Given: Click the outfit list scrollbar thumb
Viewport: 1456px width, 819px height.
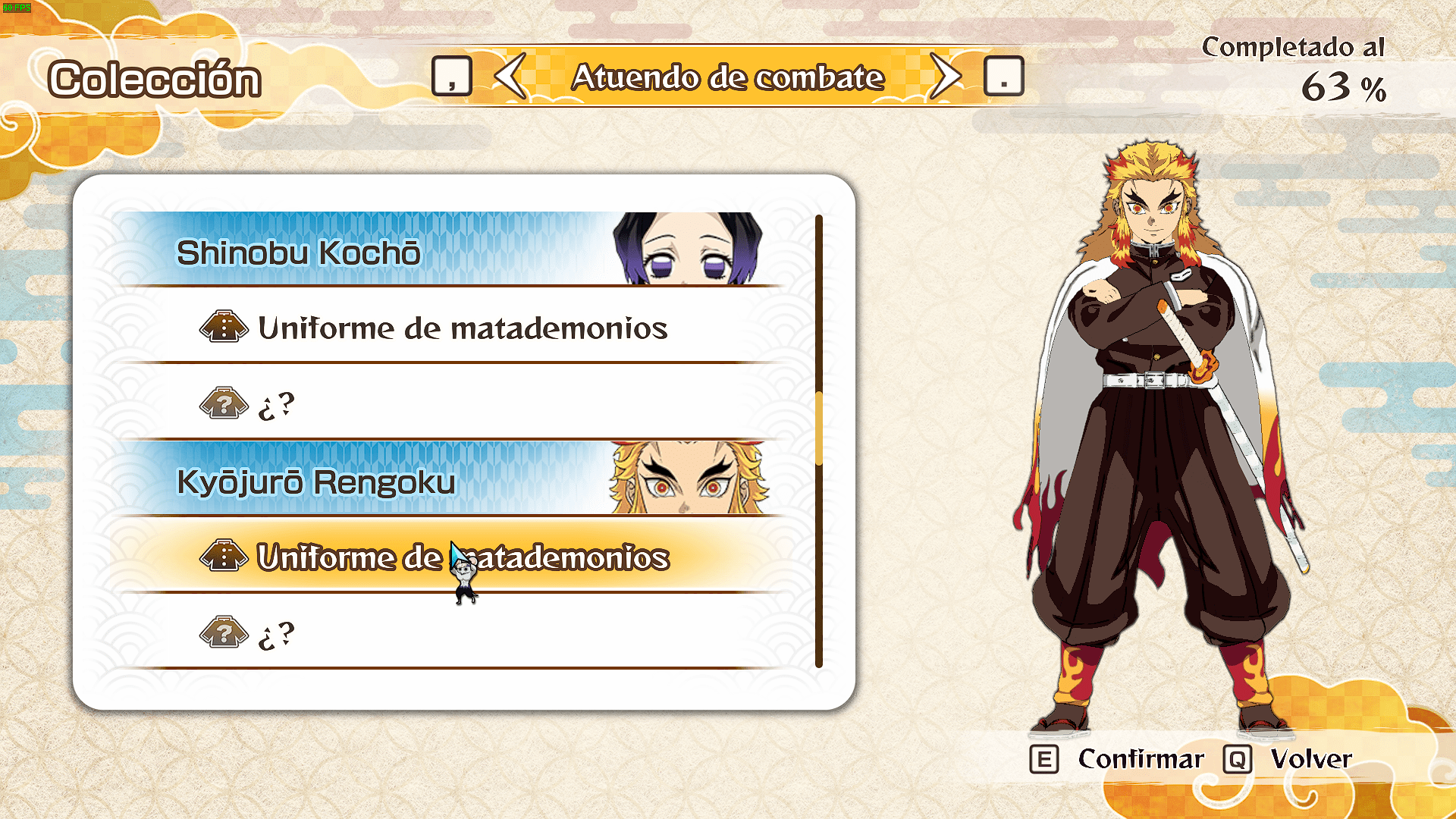Looking at the screenshot, I should point(819,428).
